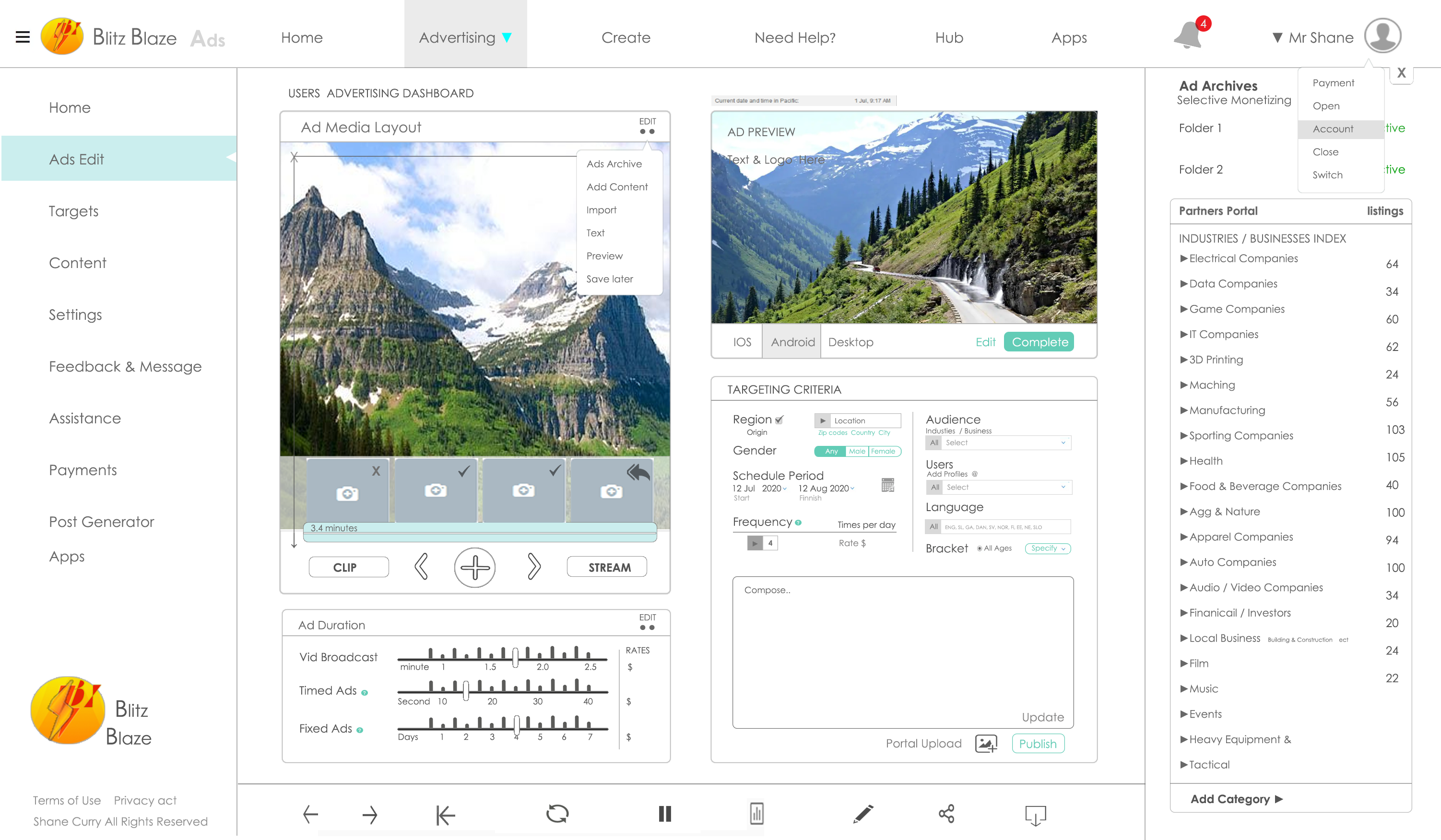Click the pause icon in bottom toolbar
The width and height of the screenshot is (1441, 840).
click(664, 814)
